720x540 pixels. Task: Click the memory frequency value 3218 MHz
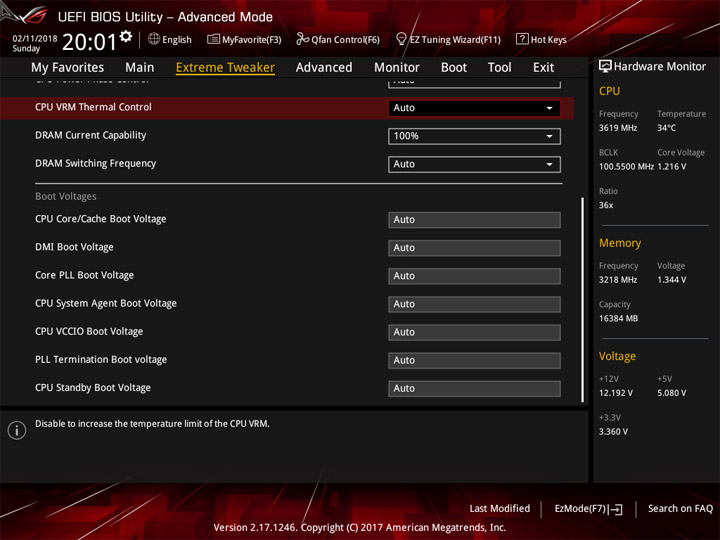[x=618, y=280]
